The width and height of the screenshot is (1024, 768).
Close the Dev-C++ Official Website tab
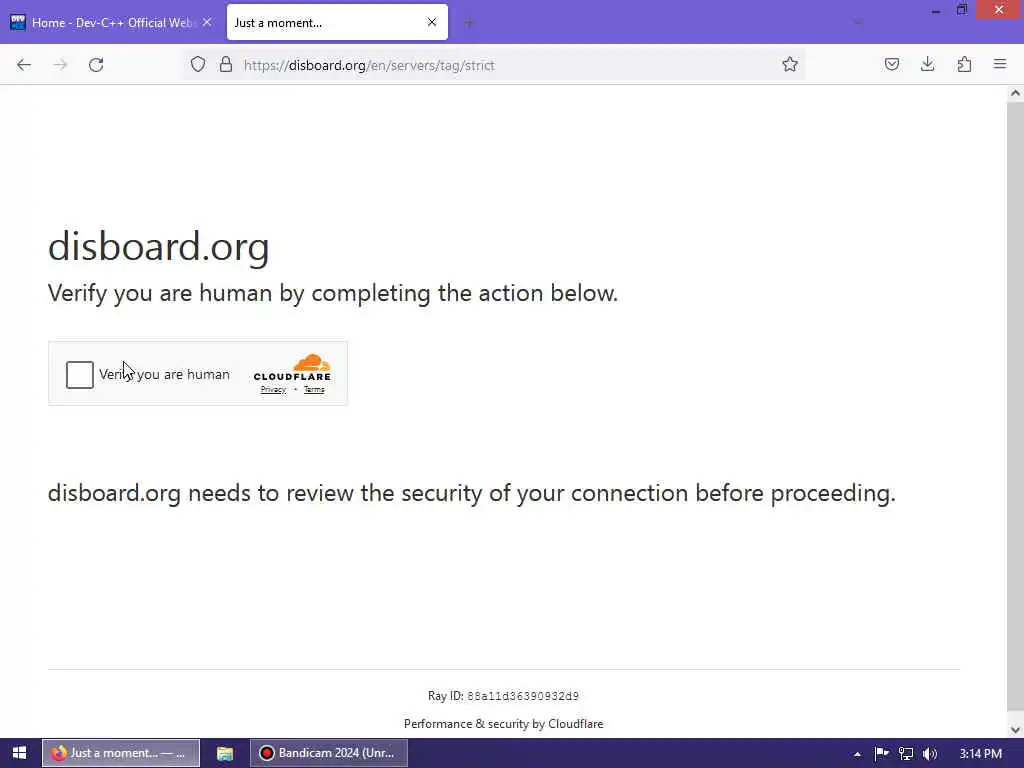click(207, 22)
